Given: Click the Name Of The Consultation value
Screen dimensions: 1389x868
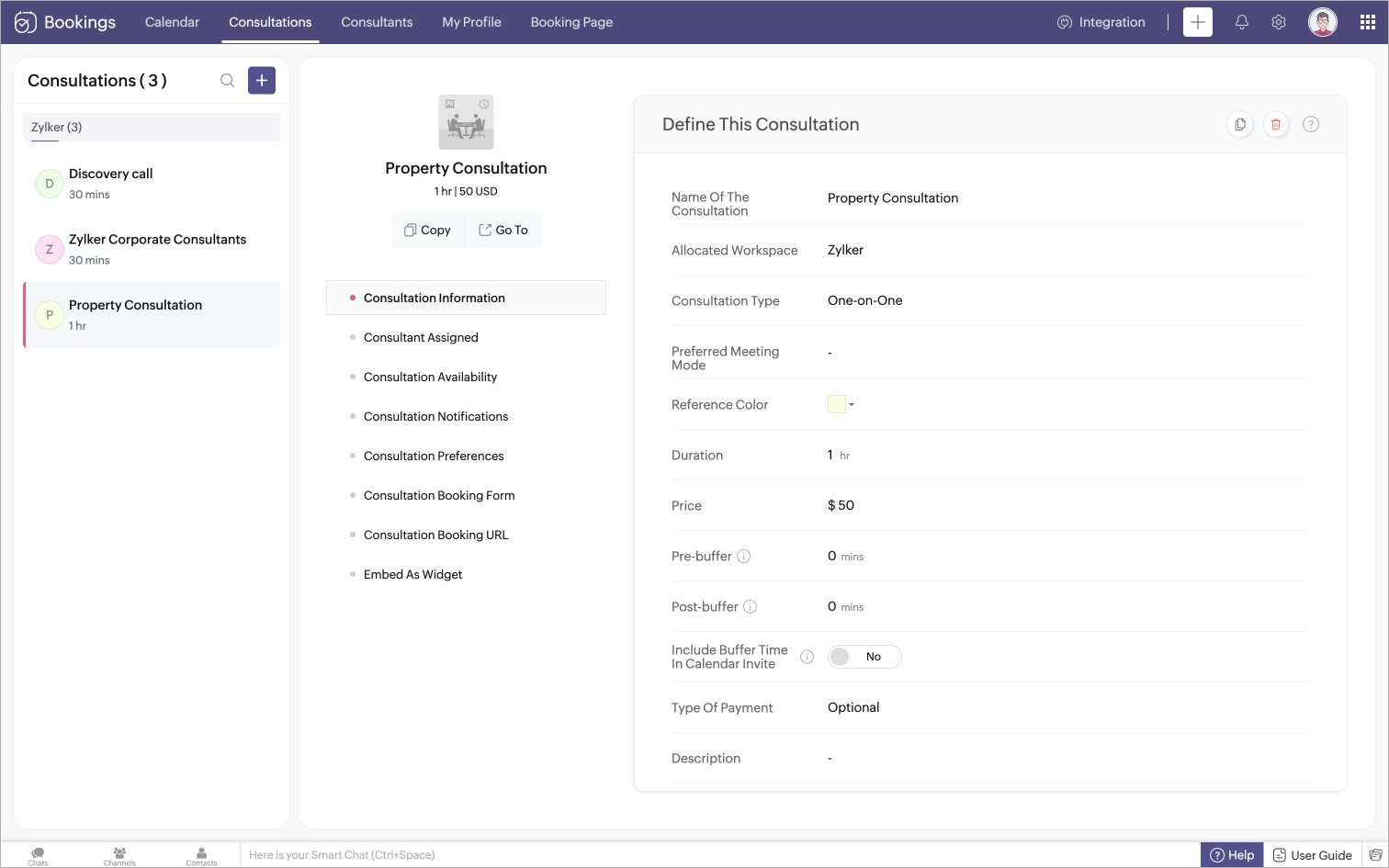Looking at the screenshot, I should [x=893, y=197].
